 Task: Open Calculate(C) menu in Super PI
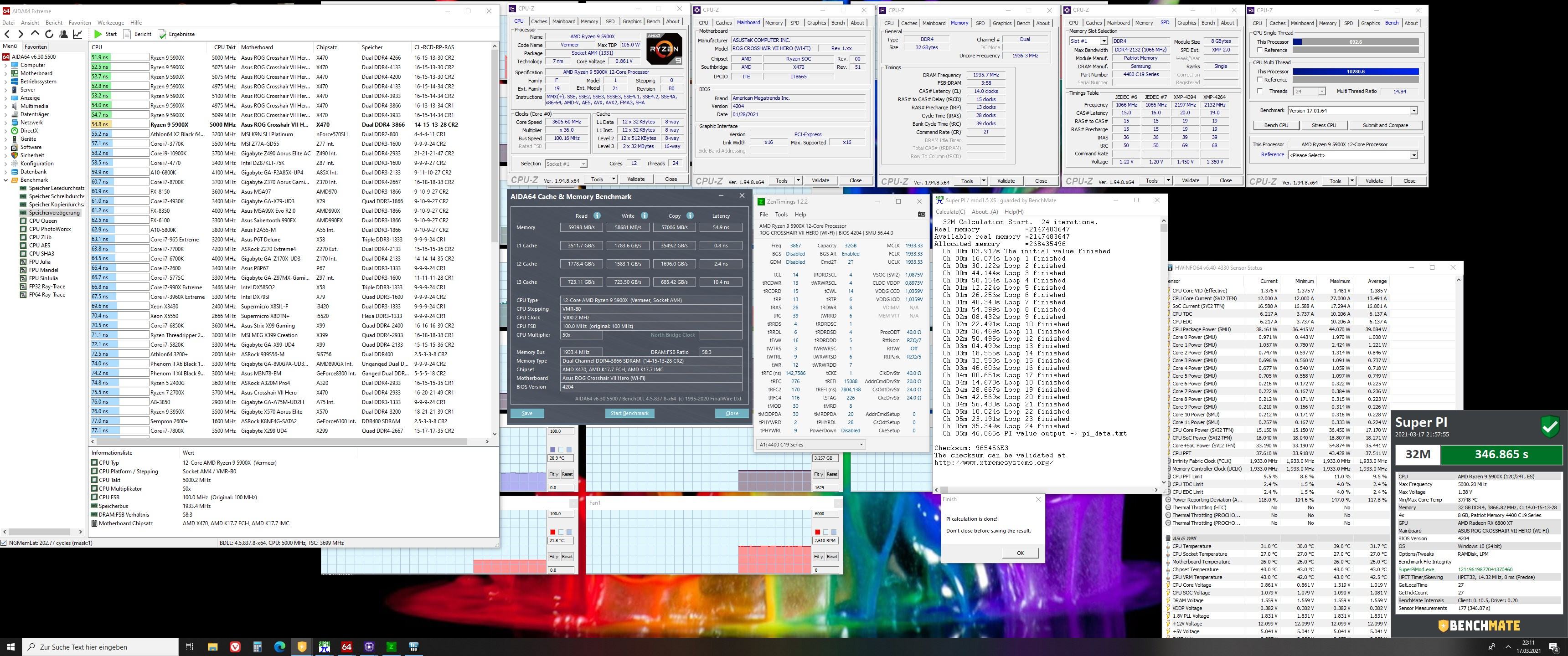click(950, 212)
